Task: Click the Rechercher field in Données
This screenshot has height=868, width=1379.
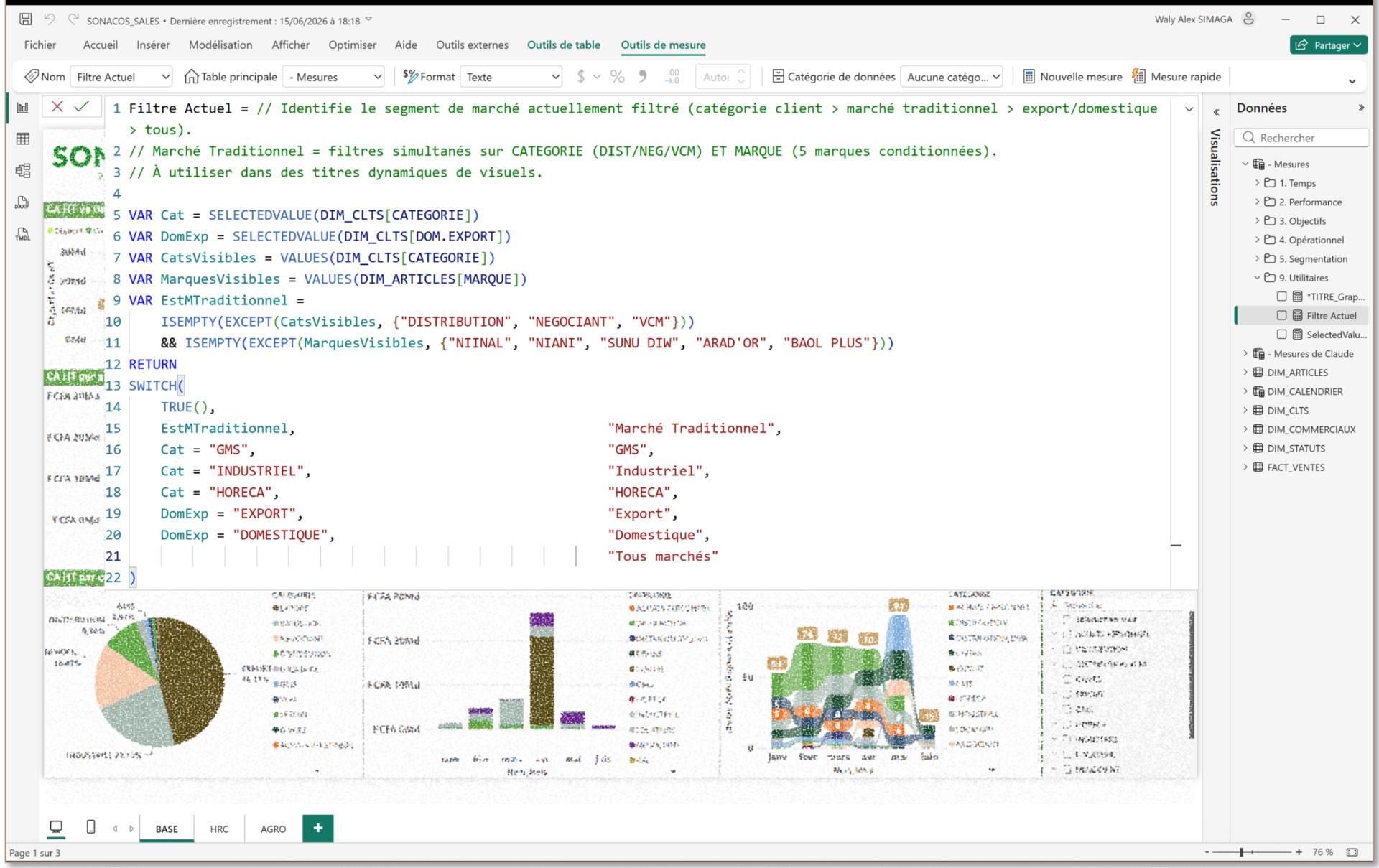Action: click(1301, 137)
